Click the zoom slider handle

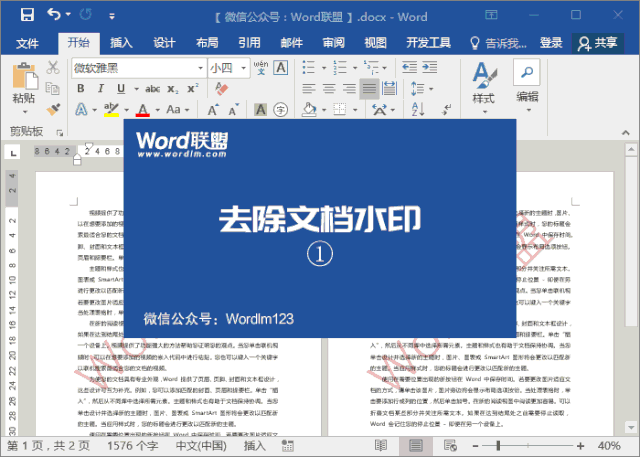498,445
